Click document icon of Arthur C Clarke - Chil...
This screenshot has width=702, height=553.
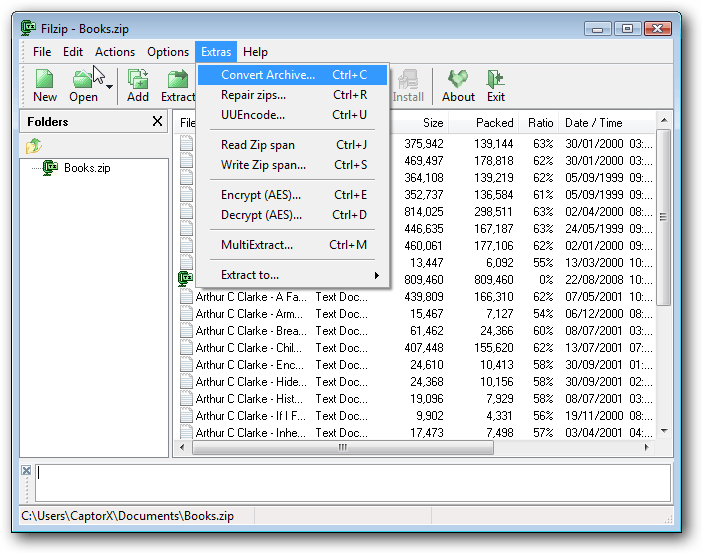click(x=186, y=348)
